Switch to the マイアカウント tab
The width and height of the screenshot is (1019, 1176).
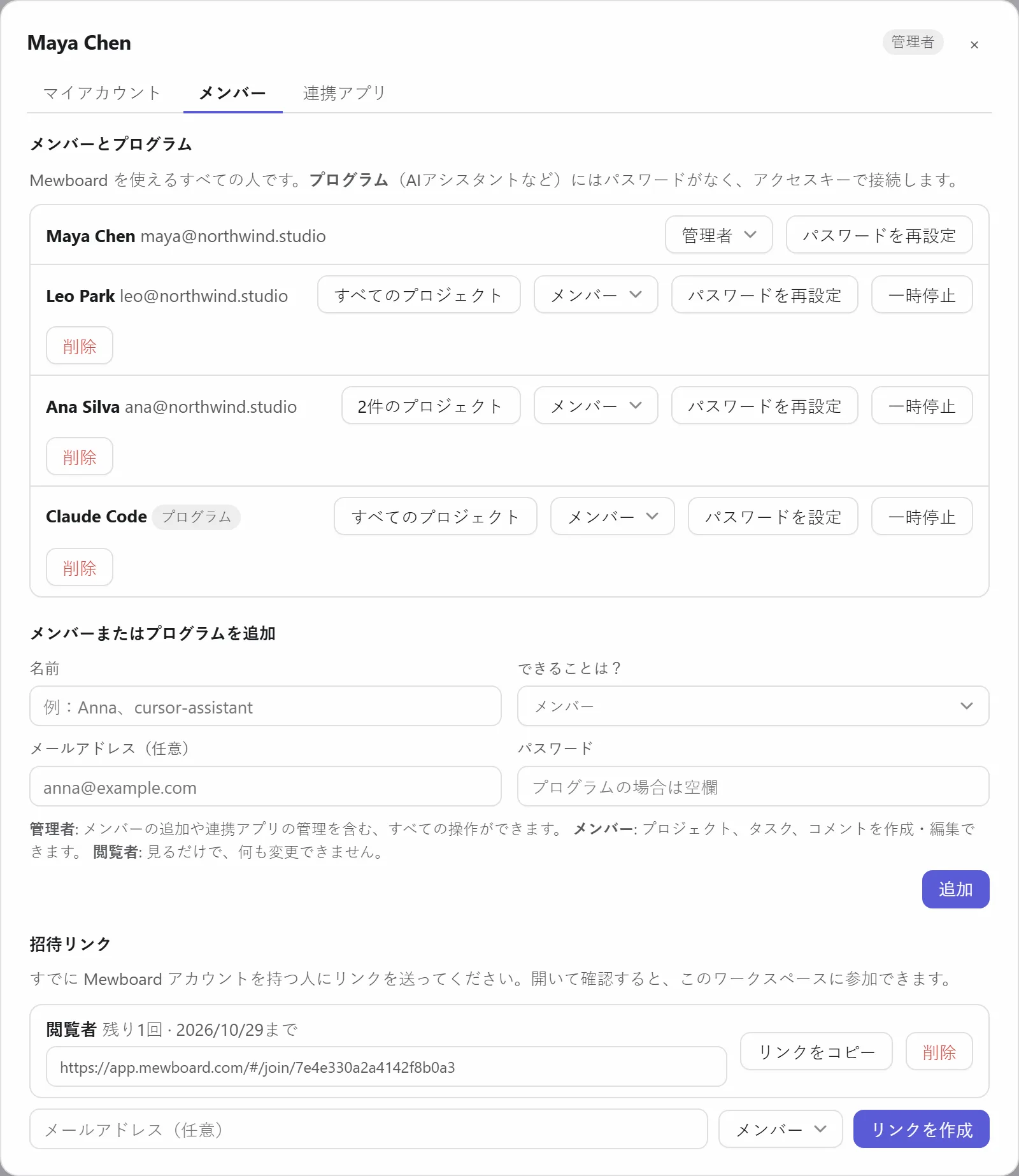tap(102, 93)
